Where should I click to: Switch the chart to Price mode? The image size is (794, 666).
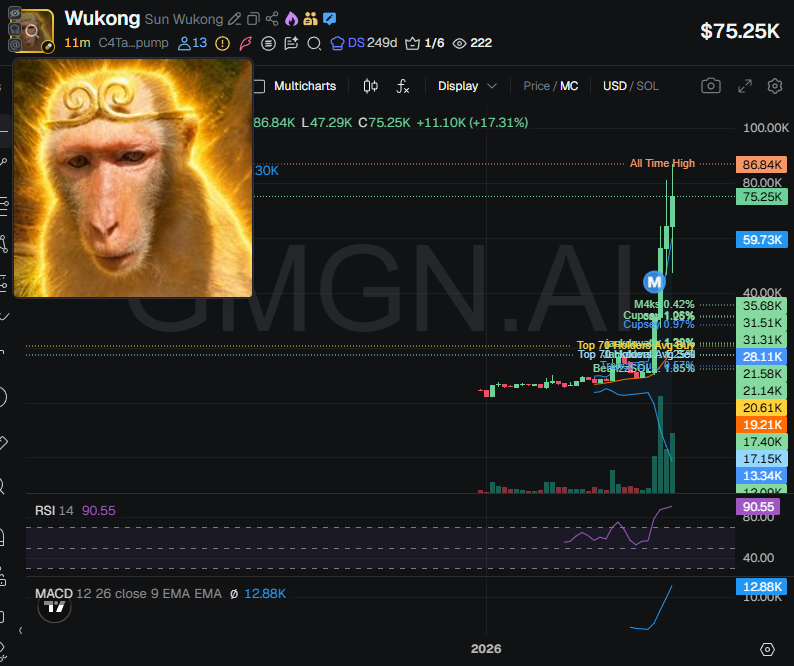point(536,86)
